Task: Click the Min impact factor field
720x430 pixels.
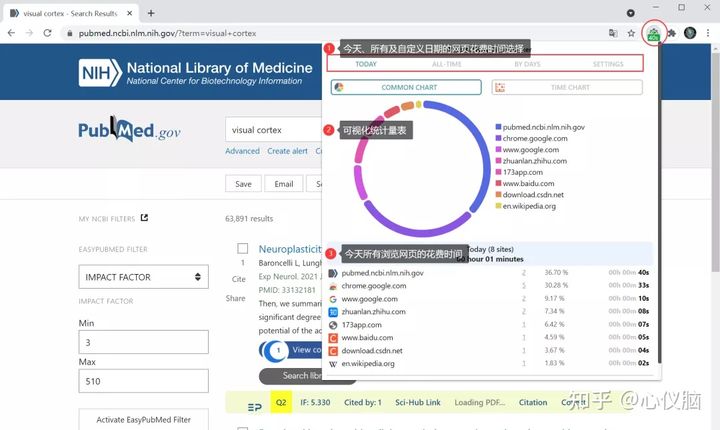Action: [x=143, y=342]
